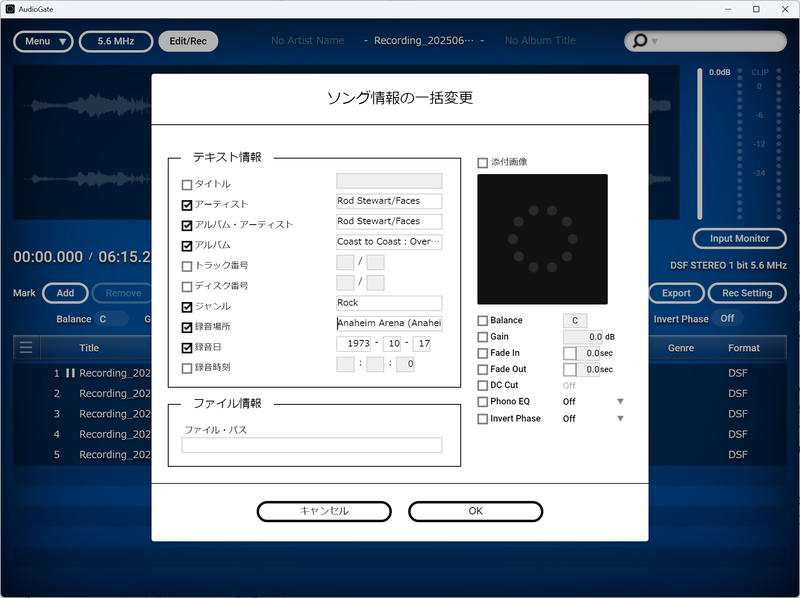Switch to Edit/Rec mode

(x=187, y=41)
